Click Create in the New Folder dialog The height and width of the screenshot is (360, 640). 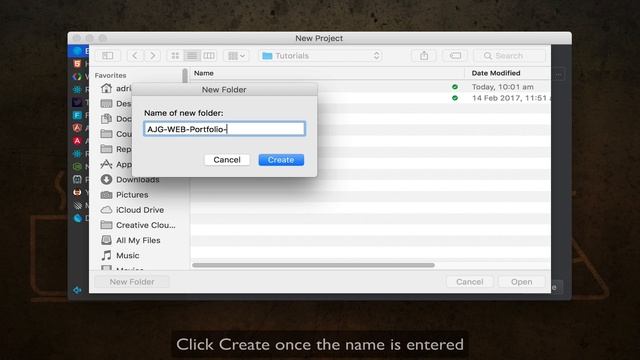[281, 160]
